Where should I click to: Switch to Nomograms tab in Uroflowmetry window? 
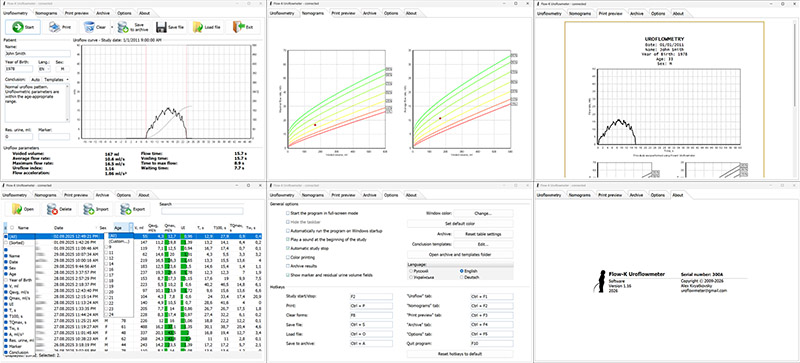[45, 13]
